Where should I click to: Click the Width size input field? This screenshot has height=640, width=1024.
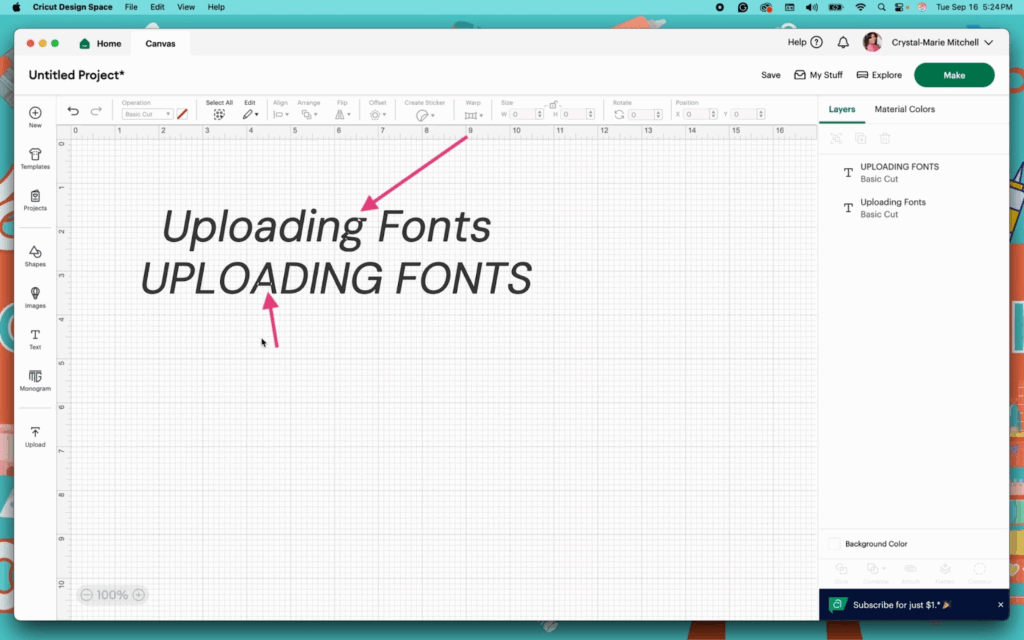click(522, 114)
